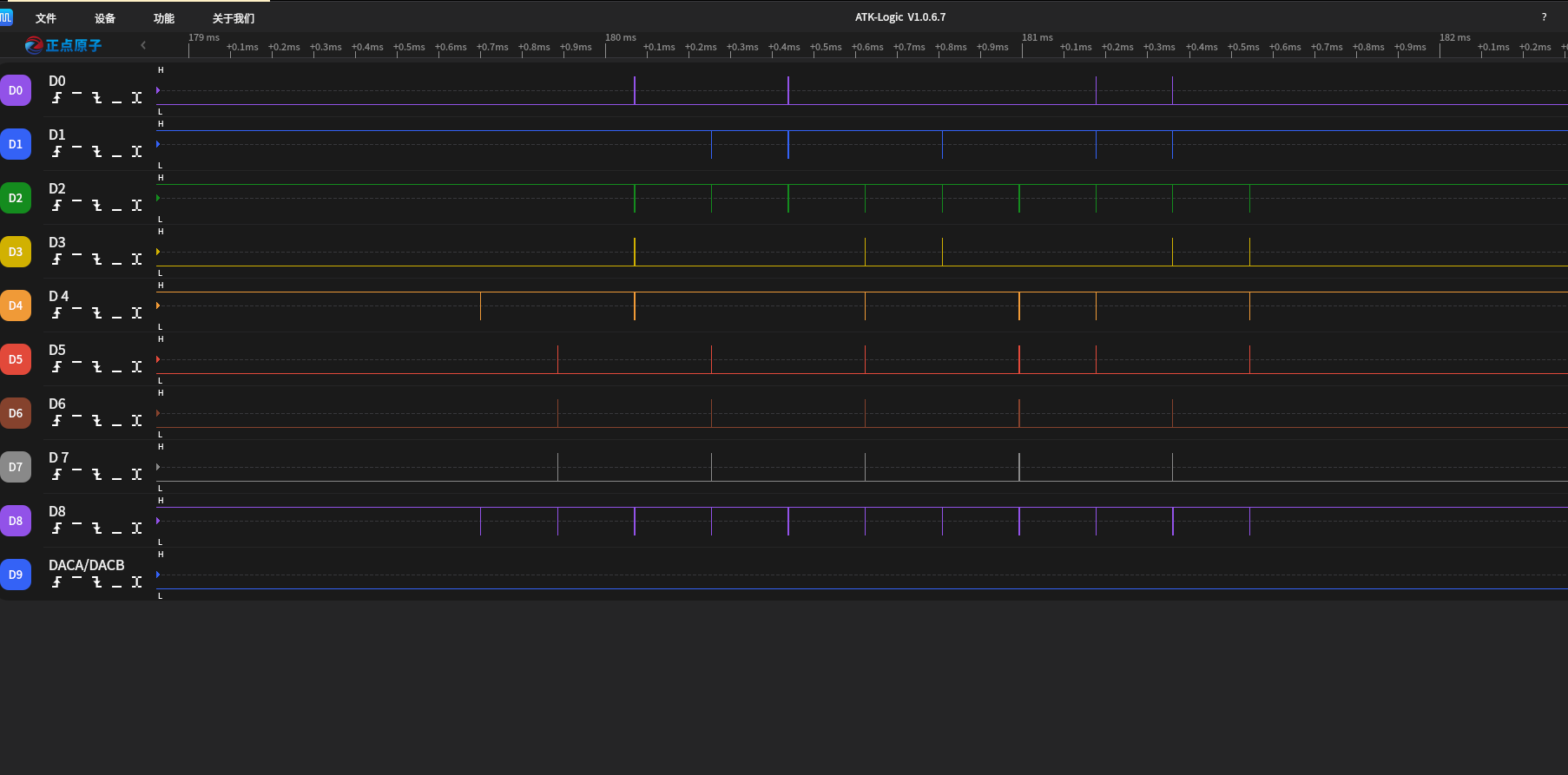1568x775 pixels.
Task: Set falling edge trigger on D8
Action: tap(96, 529)
